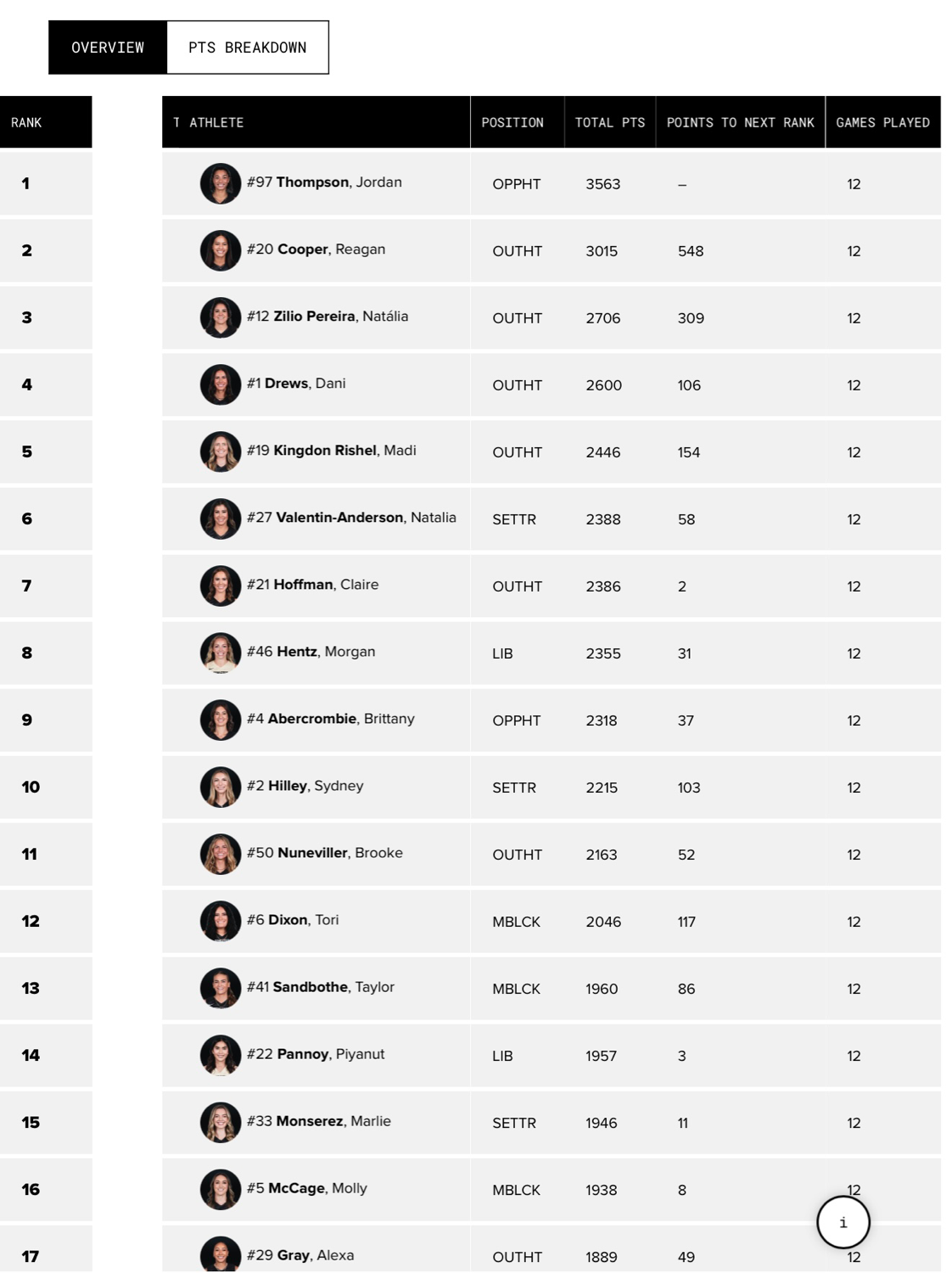
Task: Select the OVERVIEW tab
Action: click(x=108, y=48)
